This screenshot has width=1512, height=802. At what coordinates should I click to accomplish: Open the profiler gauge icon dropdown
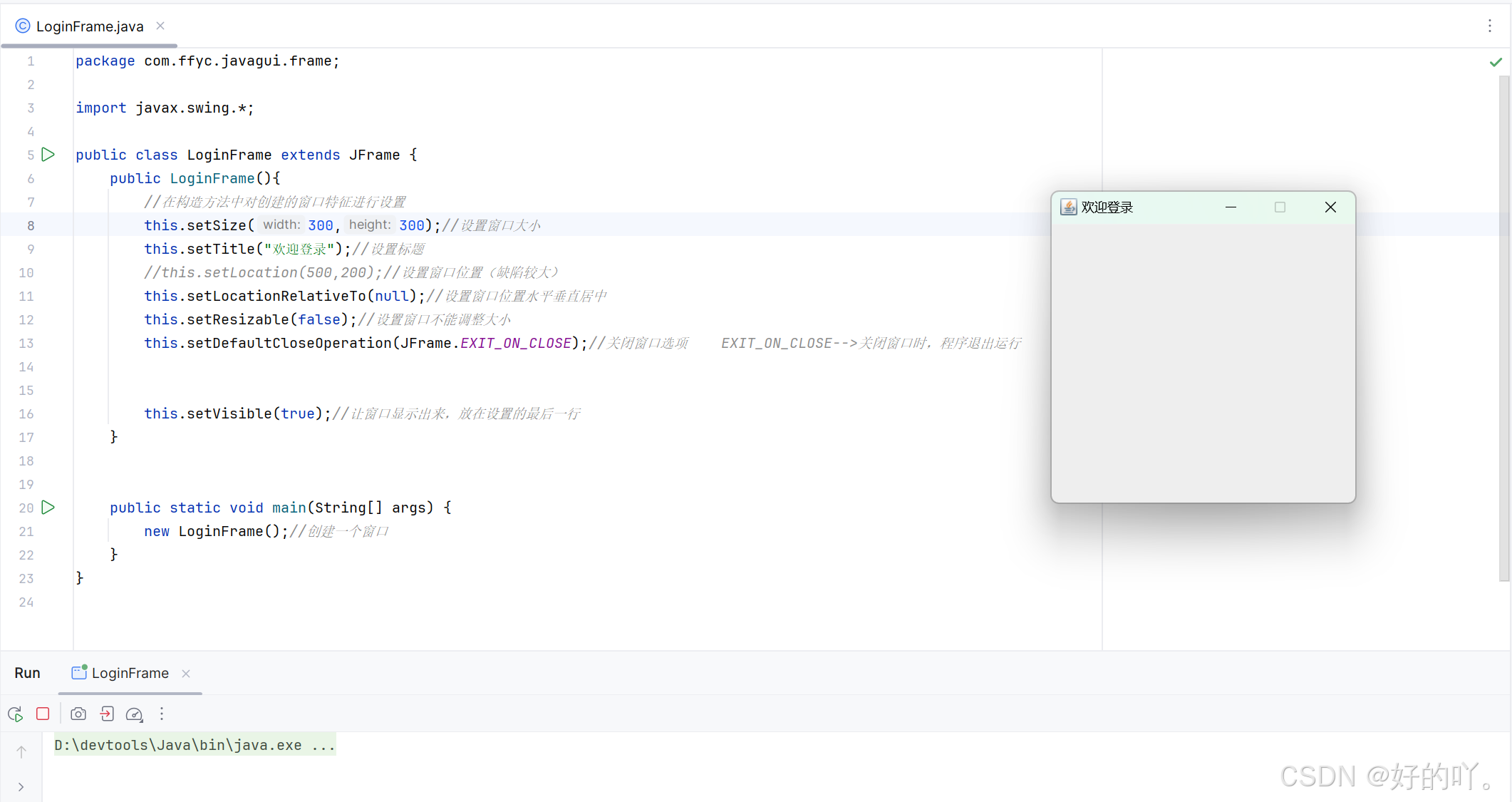point(135,714)
